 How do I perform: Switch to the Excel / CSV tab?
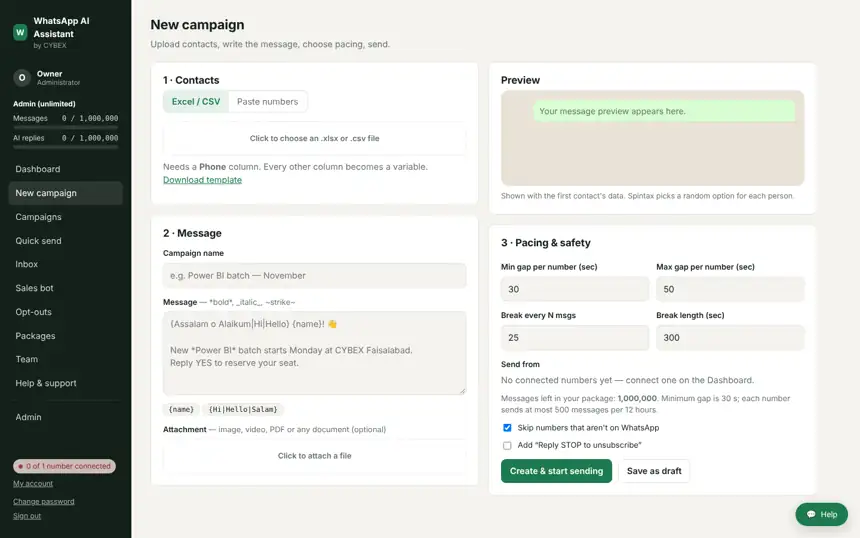(x=196, y=101)
